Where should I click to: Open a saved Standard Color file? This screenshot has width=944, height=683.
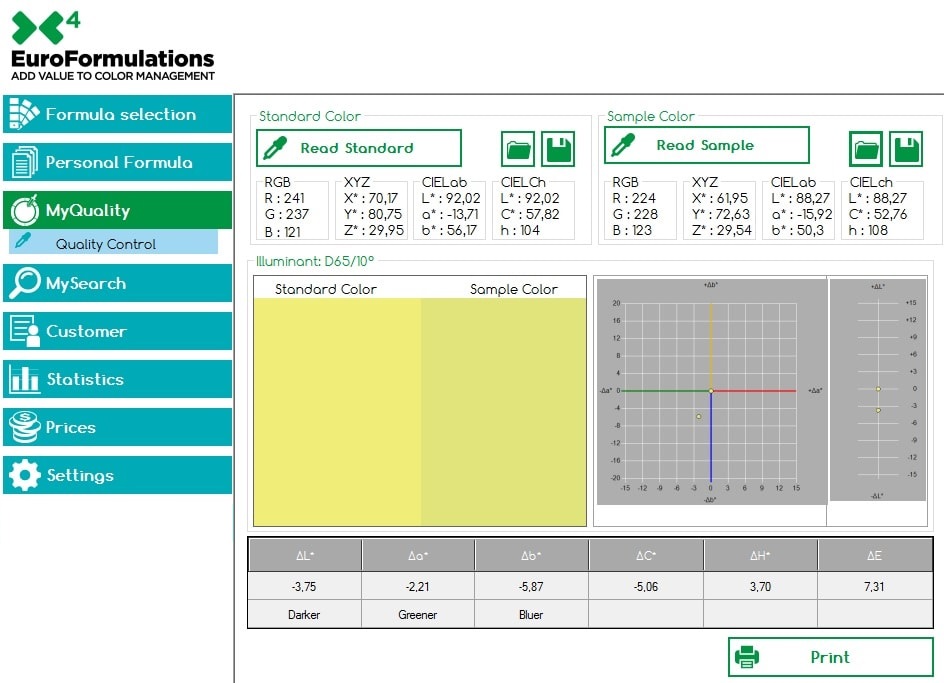coord(518,149)
